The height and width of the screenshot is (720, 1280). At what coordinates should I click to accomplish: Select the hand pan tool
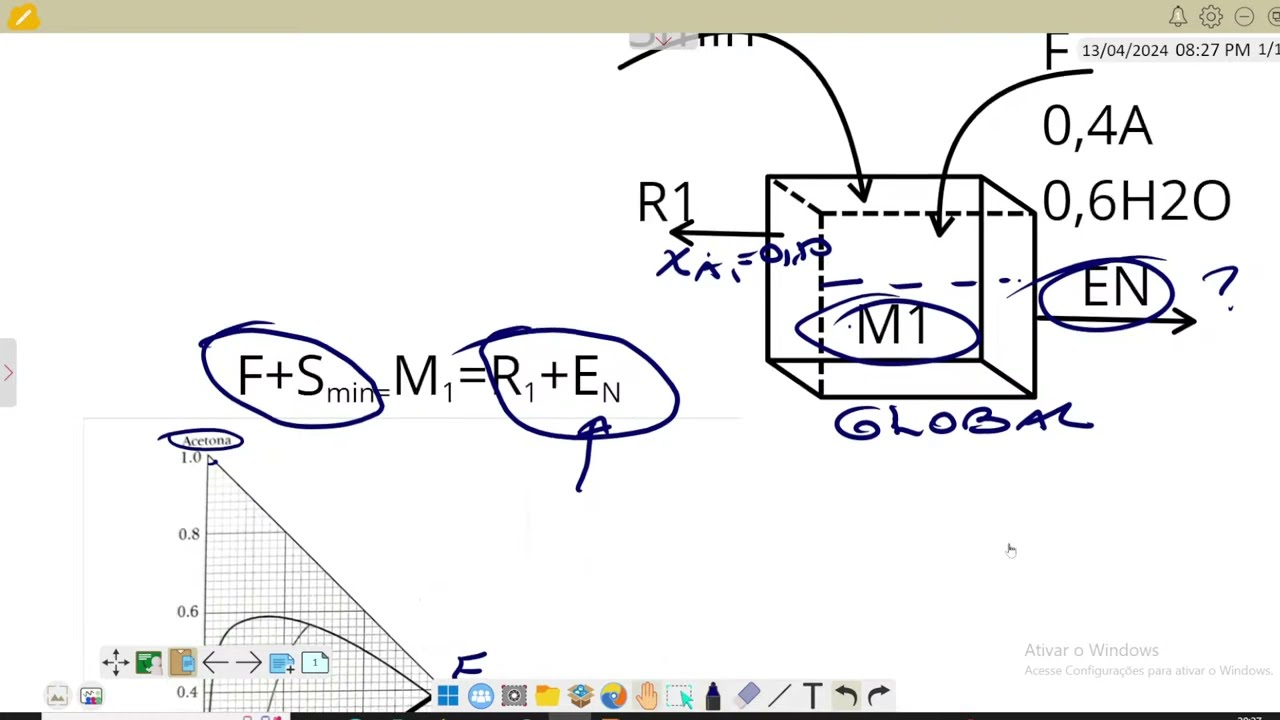(x=646, y=696)
